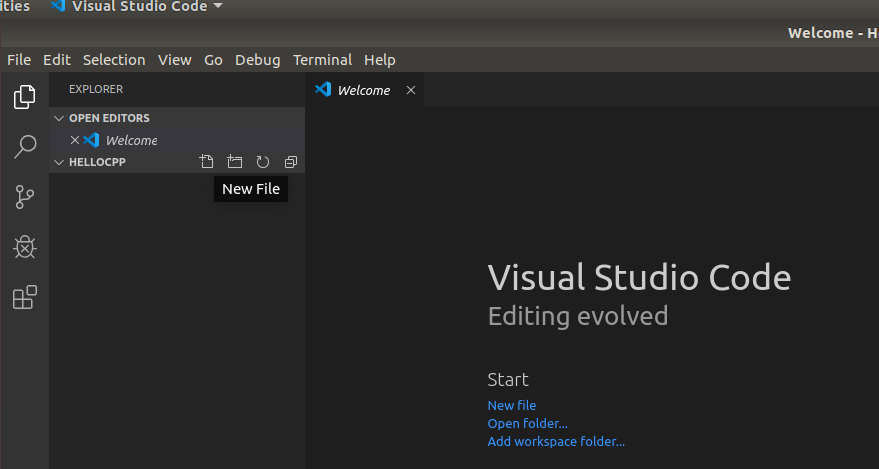Close Welcome in Open Editors list

coord(75,140)
